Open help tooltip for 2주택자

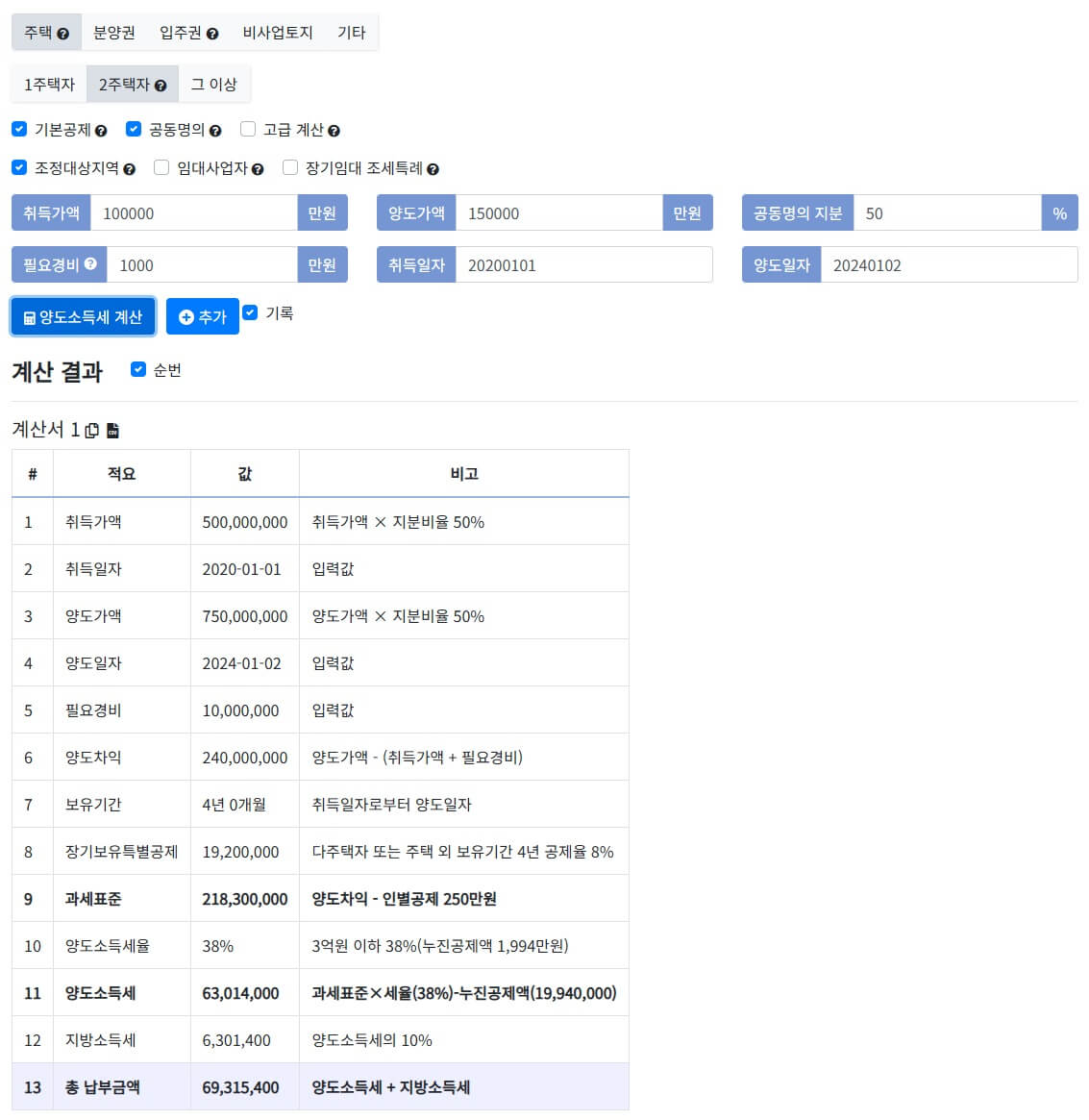click(x=160, y=86)
